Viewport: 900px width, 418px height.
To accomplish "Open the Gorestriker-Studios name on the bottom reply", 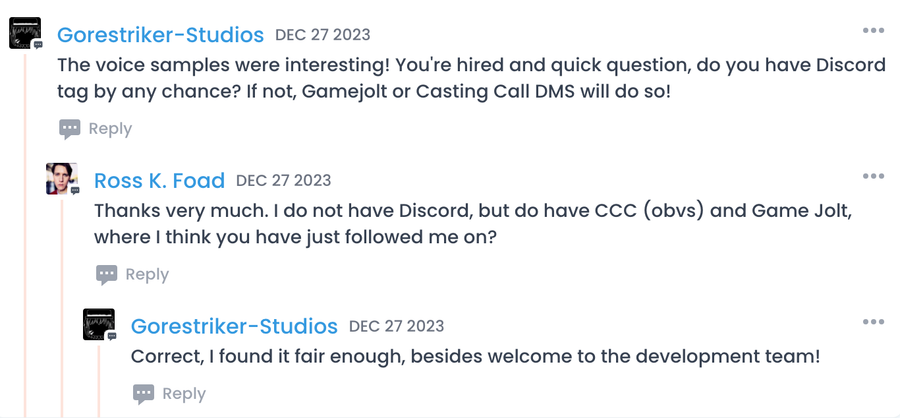I will (234, 326).
